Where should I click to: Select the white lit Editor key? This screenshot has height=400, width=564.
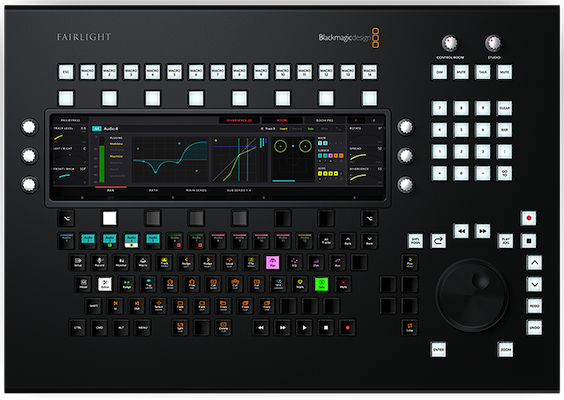pyautogui.click(x=105, y=284)
